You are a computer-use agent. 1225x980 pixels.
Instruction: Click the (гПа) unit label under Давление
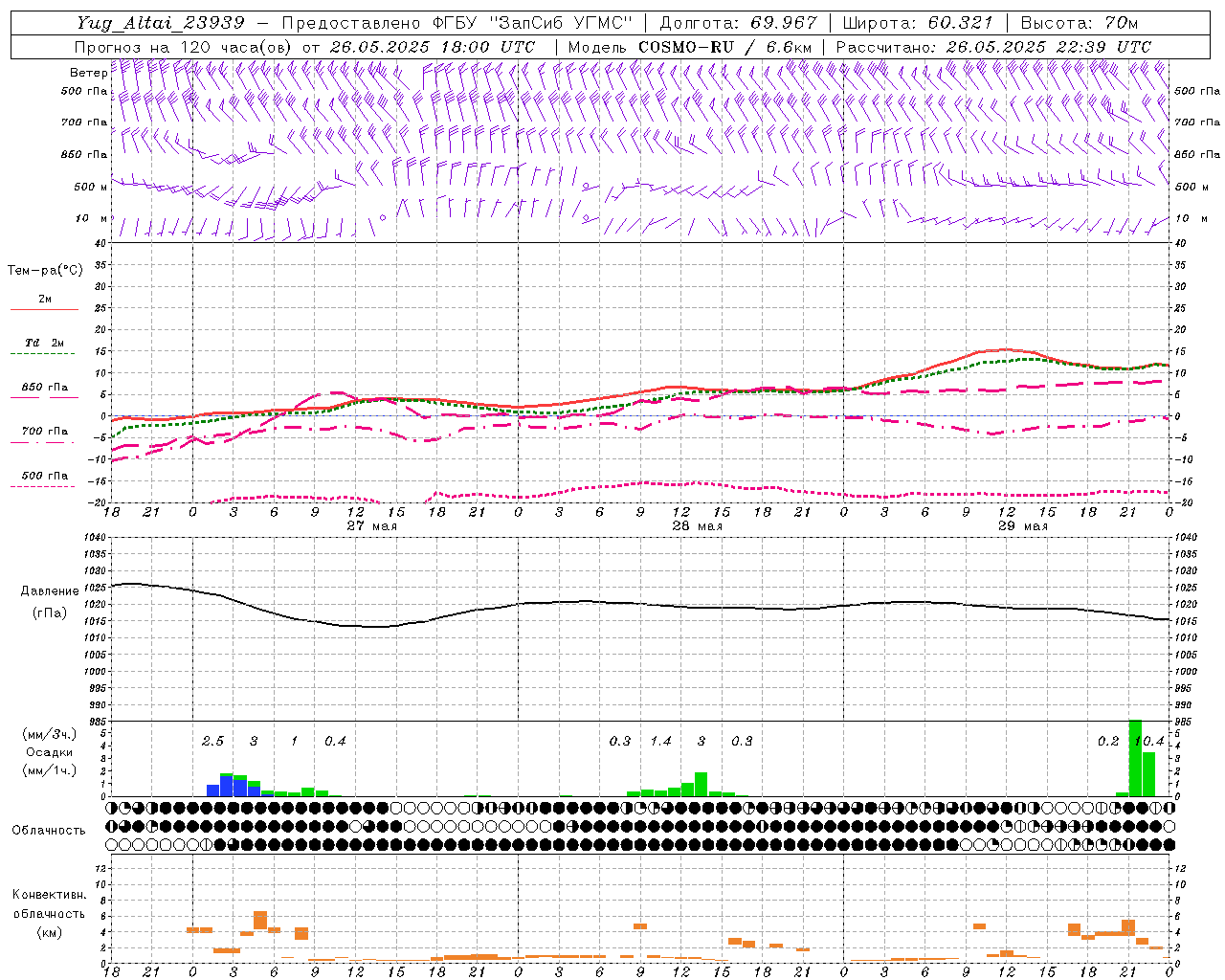[x=49, y=612]
